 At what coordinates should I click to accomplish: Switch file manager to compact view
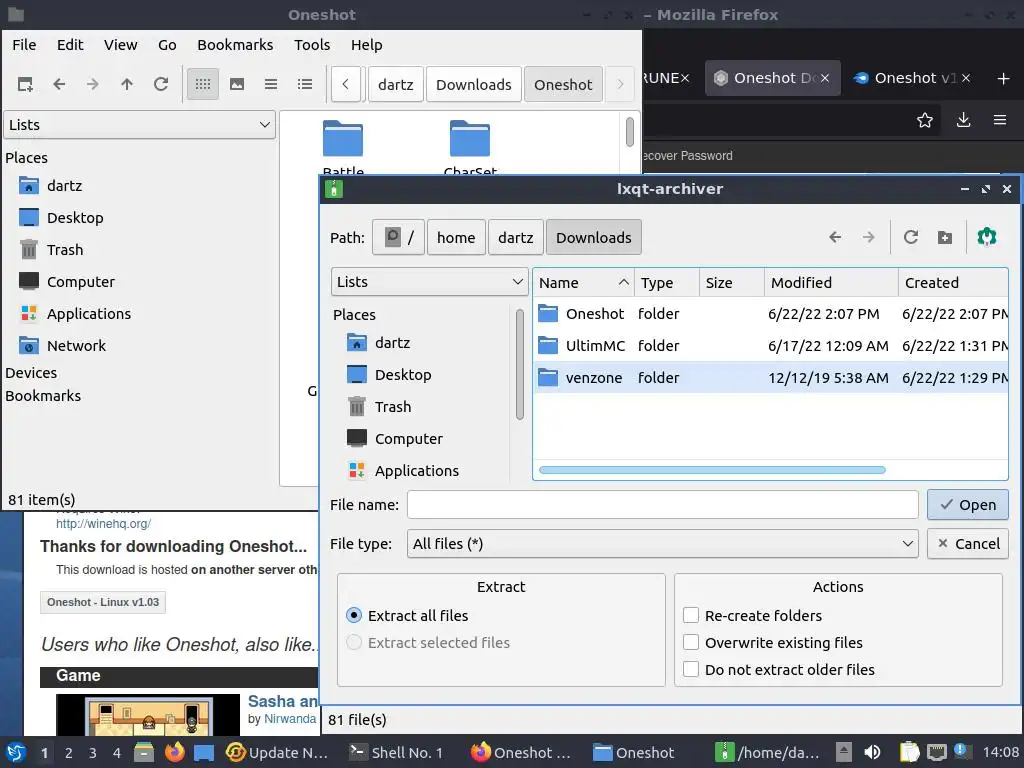pyautogui.click(x=271, y=84)
